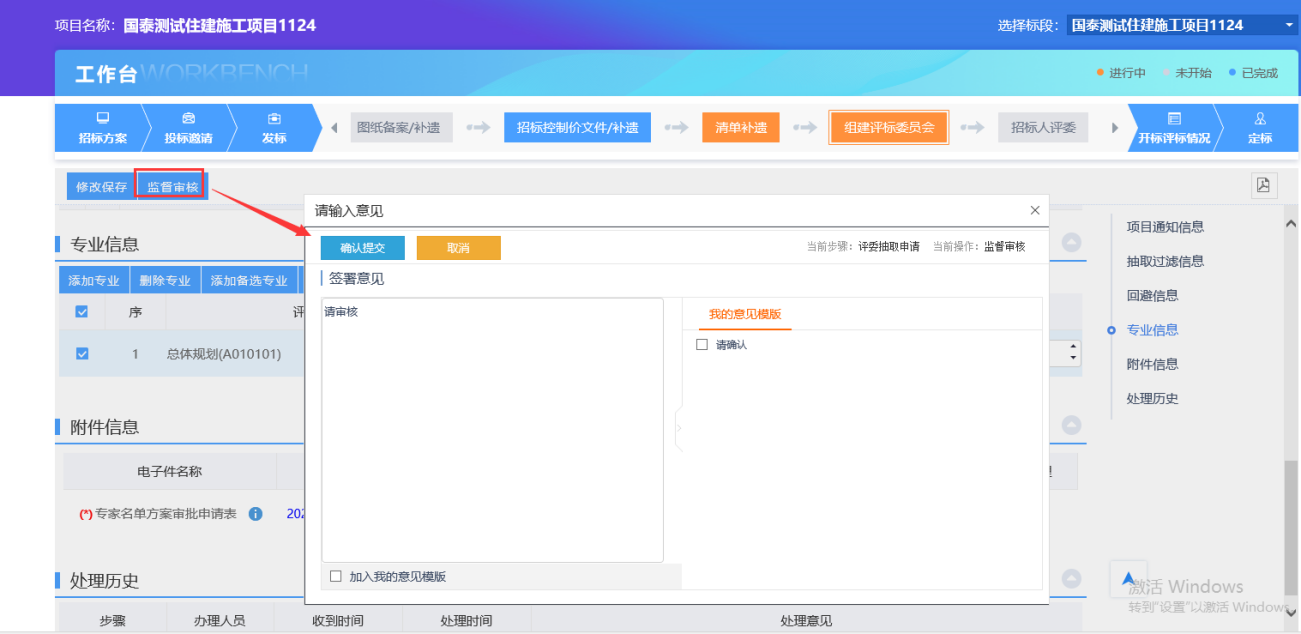Click the blue info icon beside 专家名单方案审批申请表
Viewport: 1301px width, 634px height.
click(x=255, y=514)
